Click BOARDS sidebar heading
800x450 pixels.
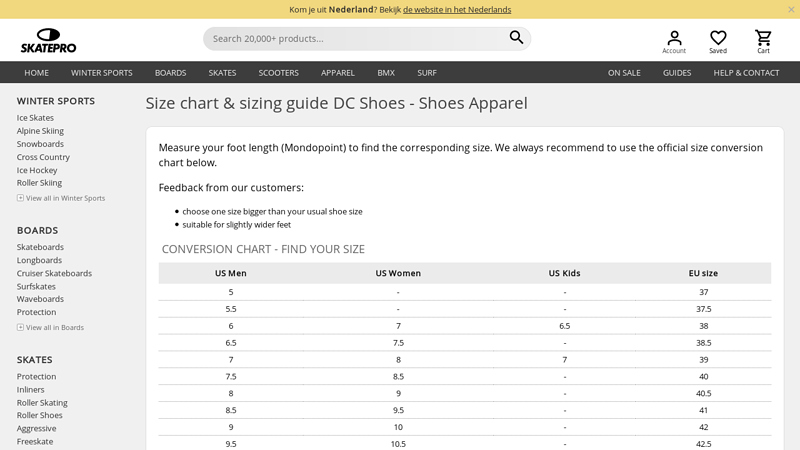tap(37, 231)
